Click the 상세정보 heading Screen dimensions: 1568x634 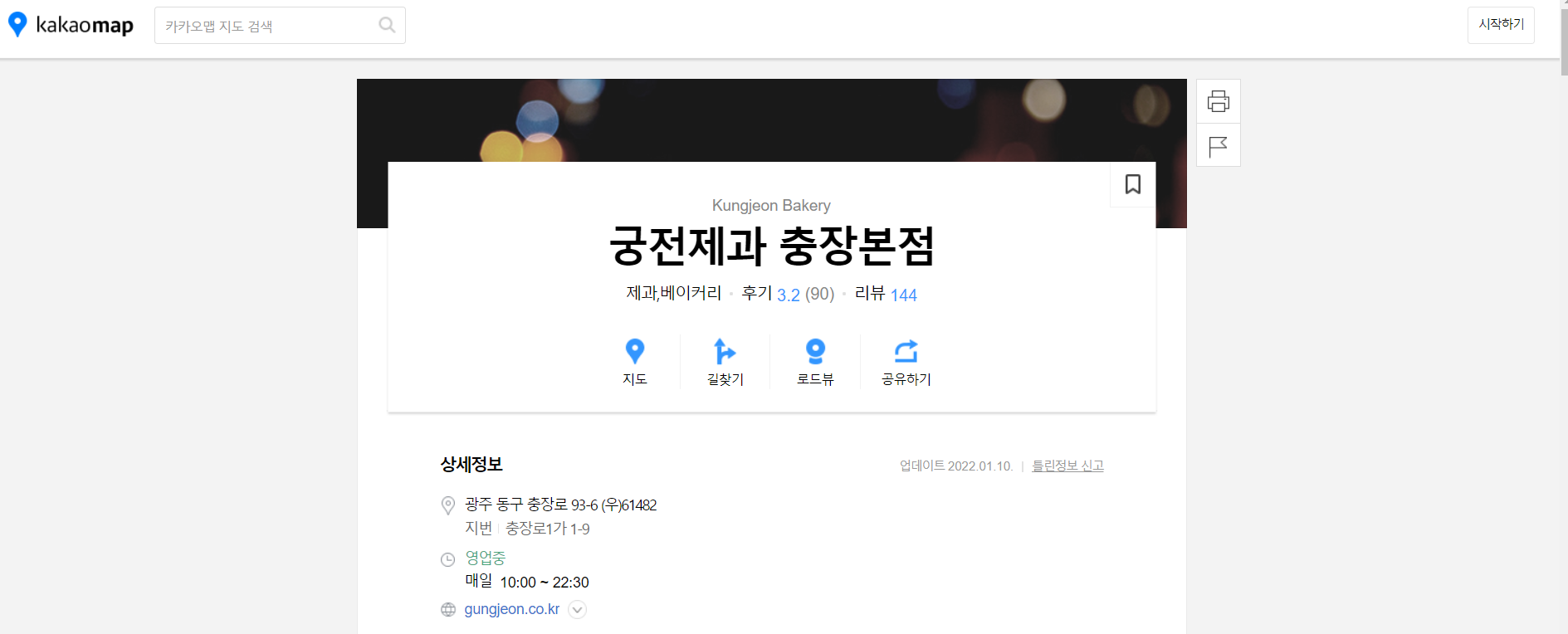click(471, 465)
